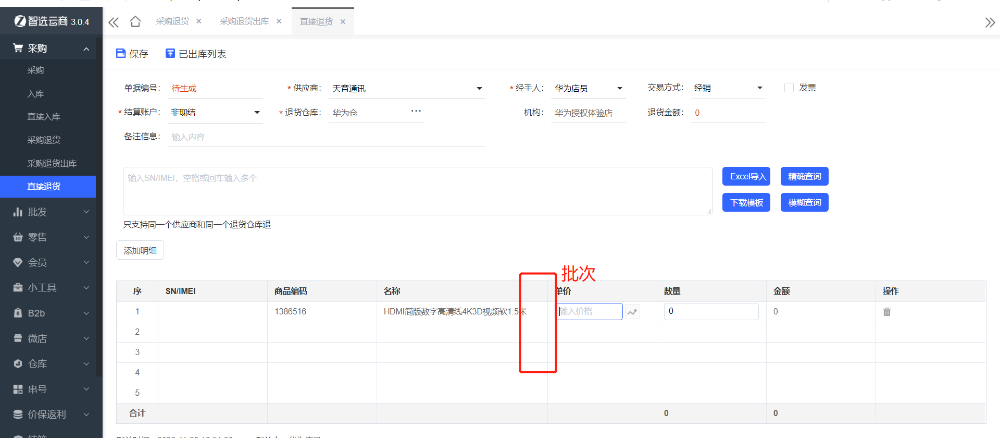1000x438 pixels.
Task: Click the 输入价格 price input field
Action: point(588,312)
